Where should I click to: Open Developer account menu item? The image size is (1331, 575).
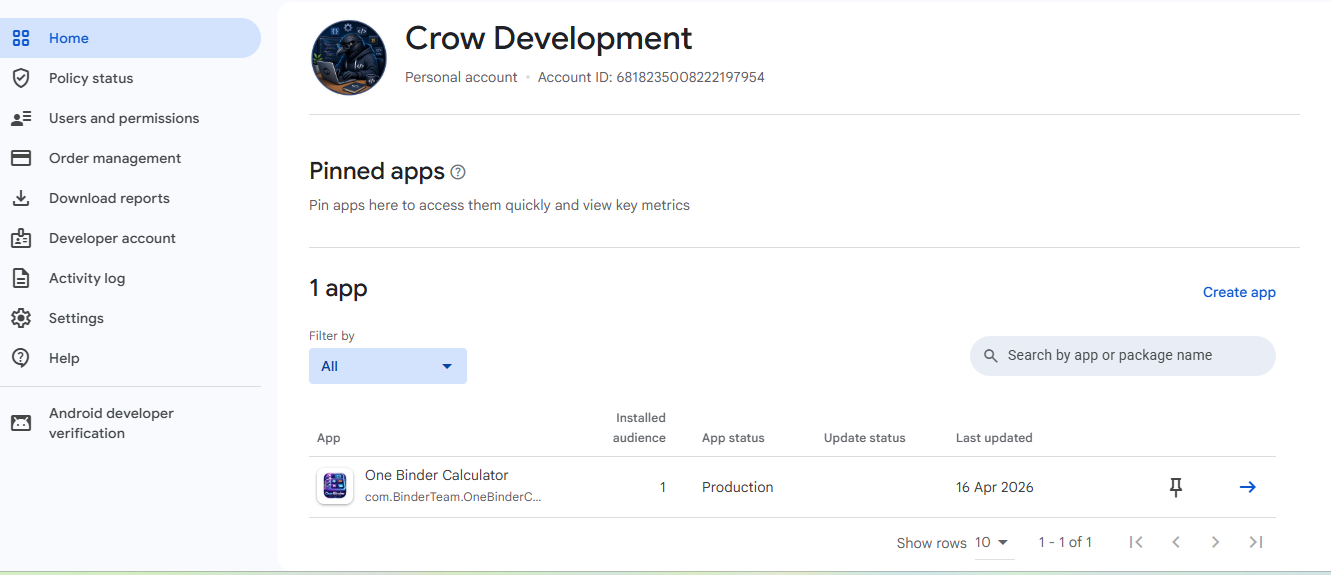112,238
